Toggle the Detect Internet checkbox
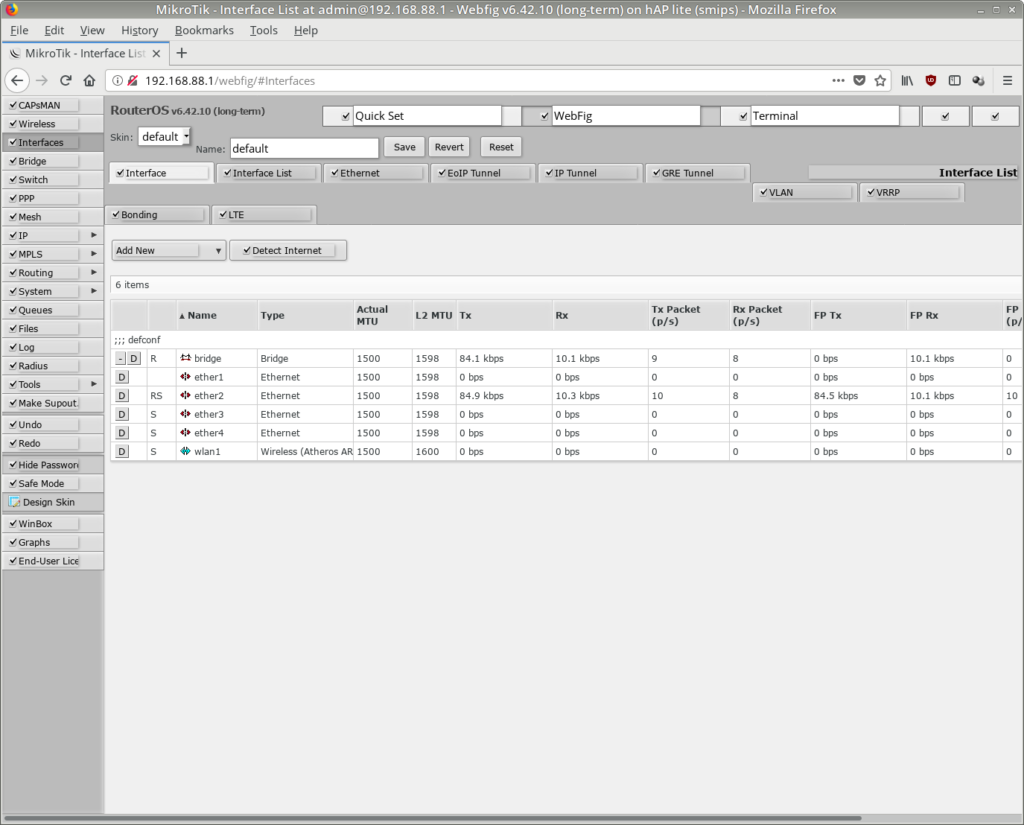The width and height of the screenshot is (1024, 825). tap(247, 250)
